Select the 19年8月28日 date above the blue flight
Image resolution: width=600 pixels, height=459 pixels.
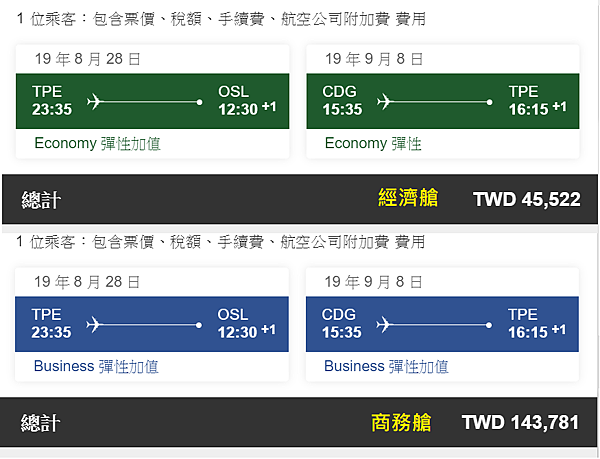(x=87, y=282)
